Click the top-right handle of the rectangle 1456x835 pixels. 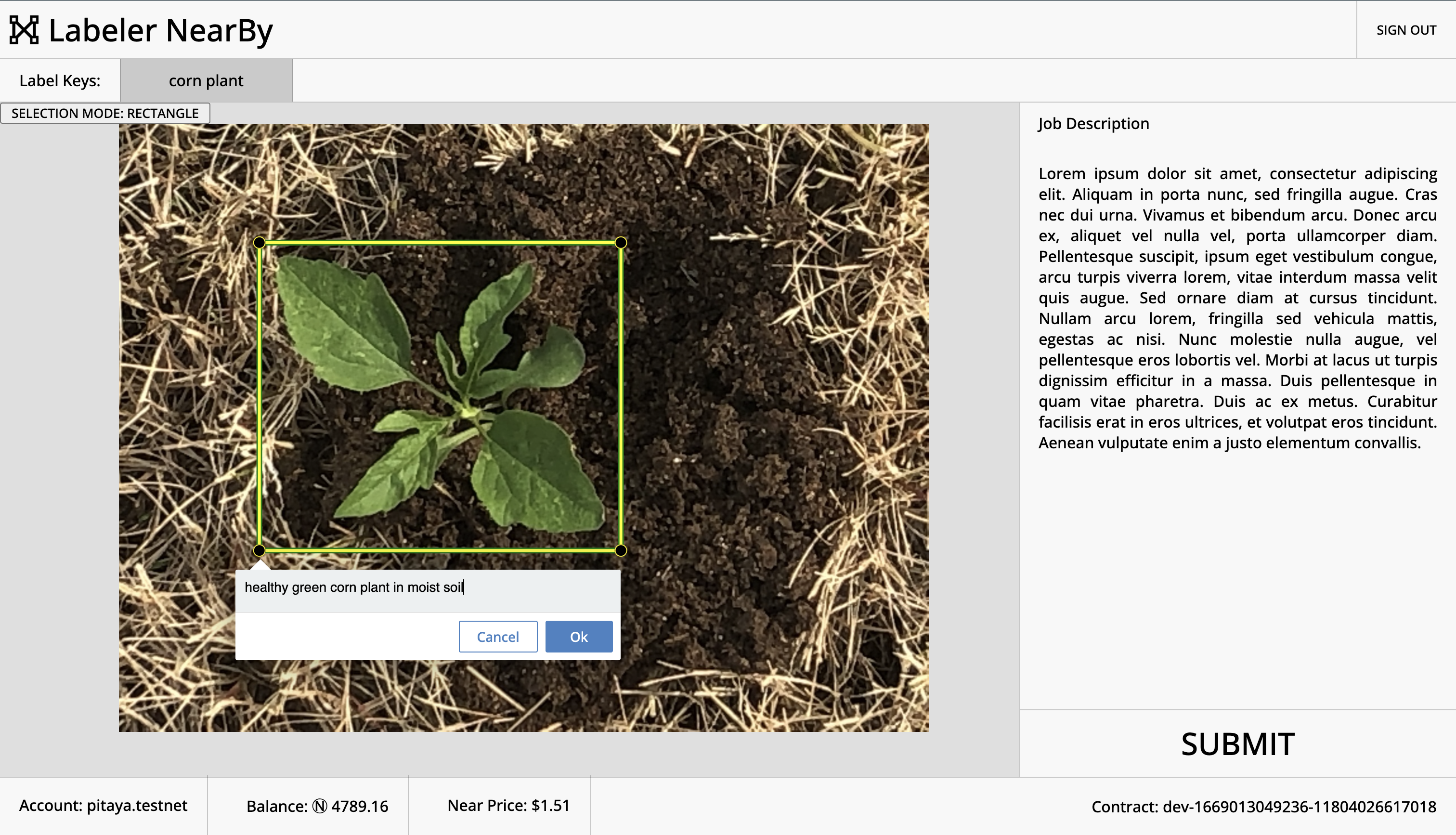(621, 243)
